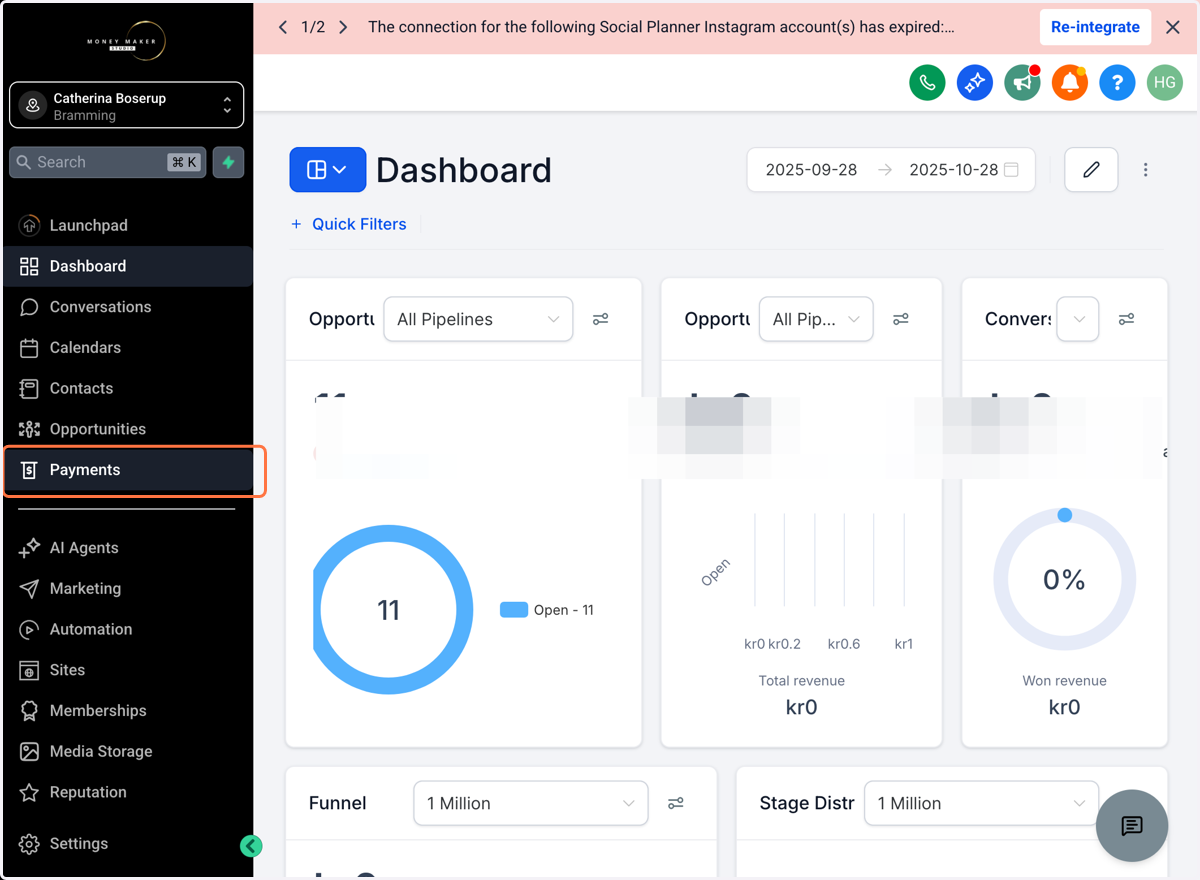Click the pencil edit dashboard button
The height and width of the screenshot is (880, 1200).
[1091, 170]
